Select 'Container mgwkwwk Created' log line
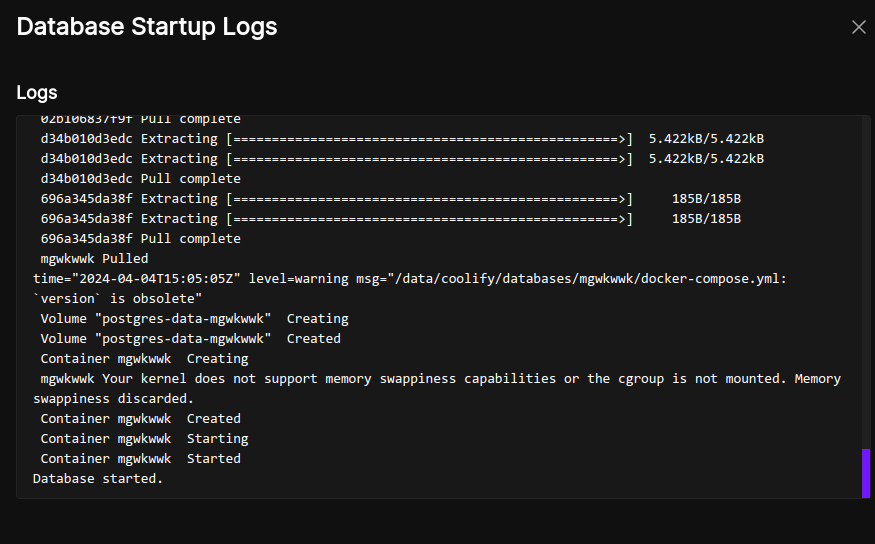The height and width of the screenshot is (544, 875). tap(141, 418)
